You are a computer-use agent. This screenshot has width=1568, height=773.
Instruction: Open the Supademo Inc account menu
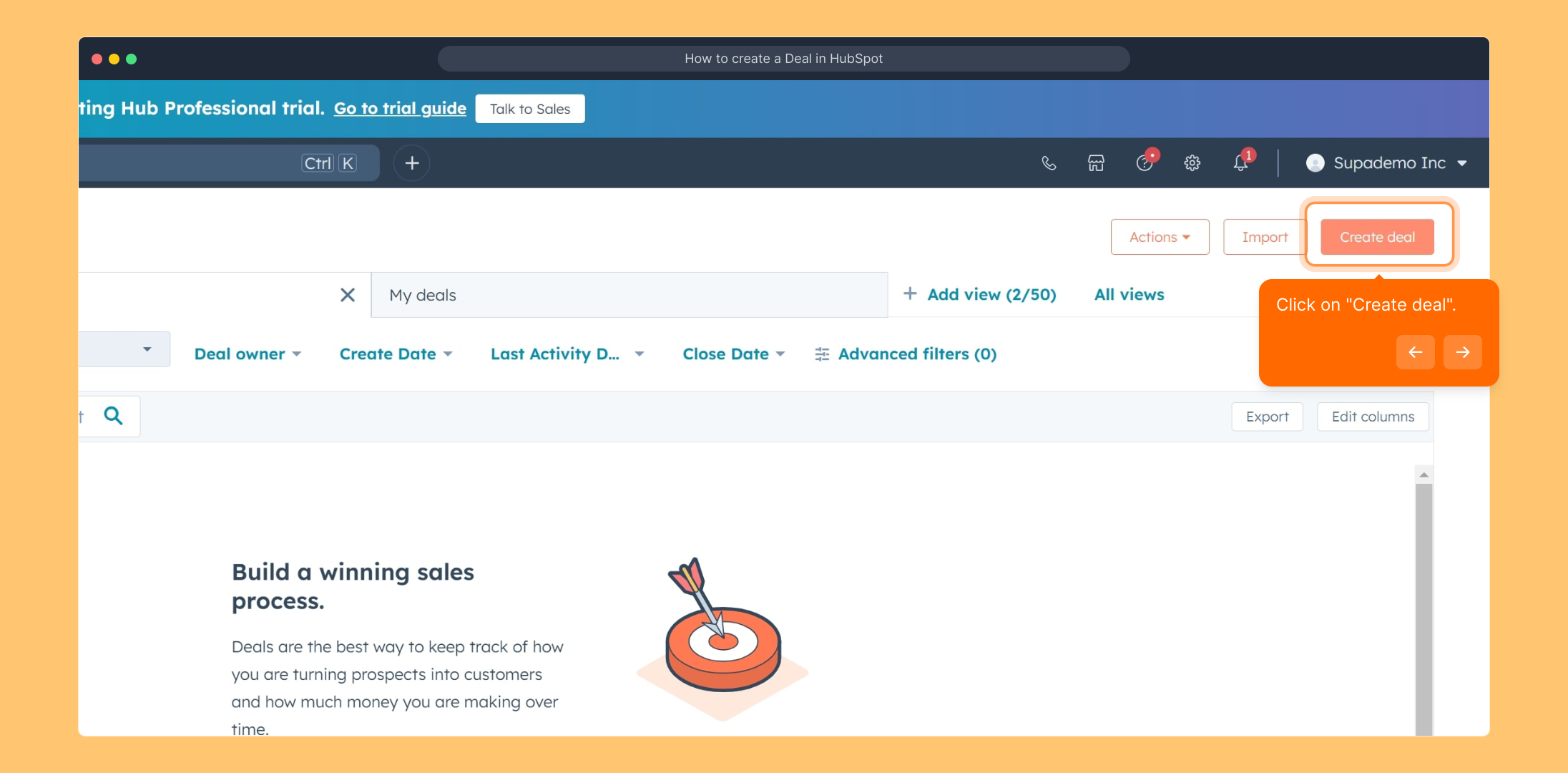pyautogui.click(x=1387, y=163)
